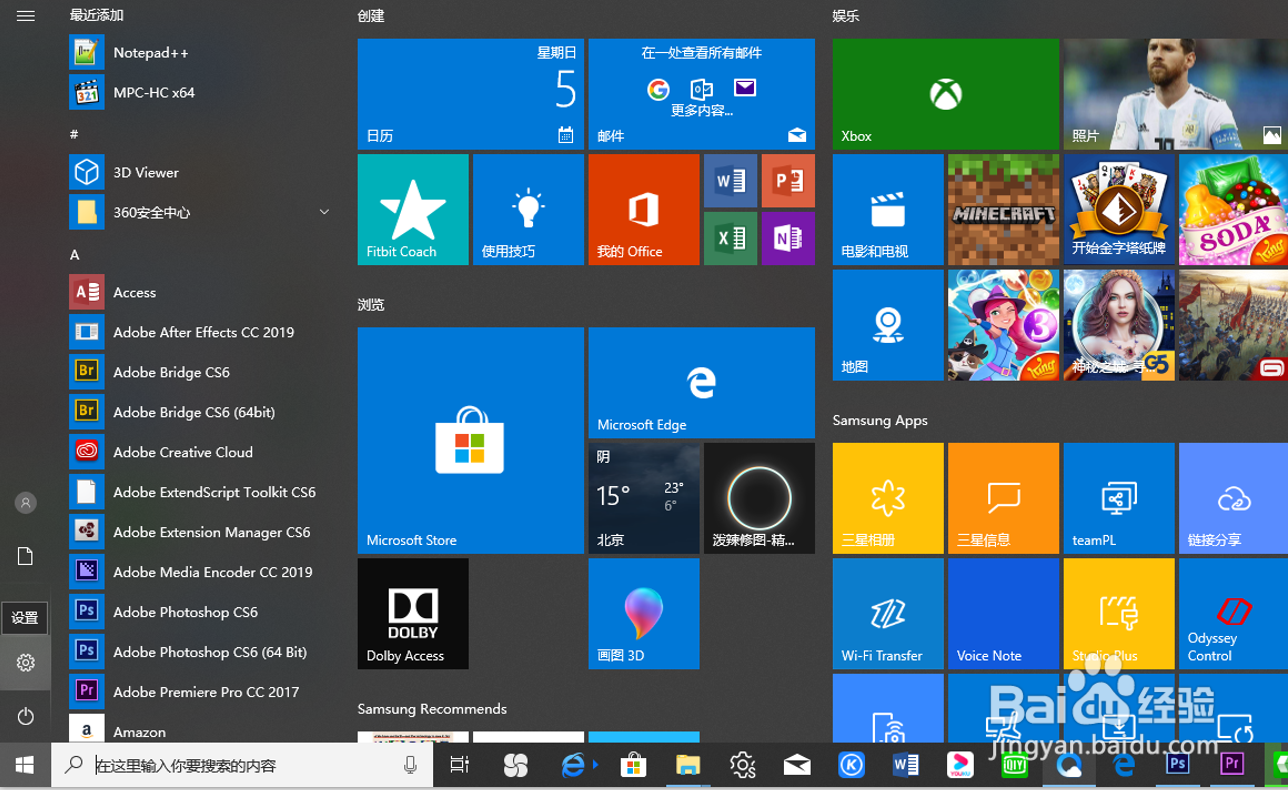Launch the Fitbit Coach tile

click(x=413, y=209)
